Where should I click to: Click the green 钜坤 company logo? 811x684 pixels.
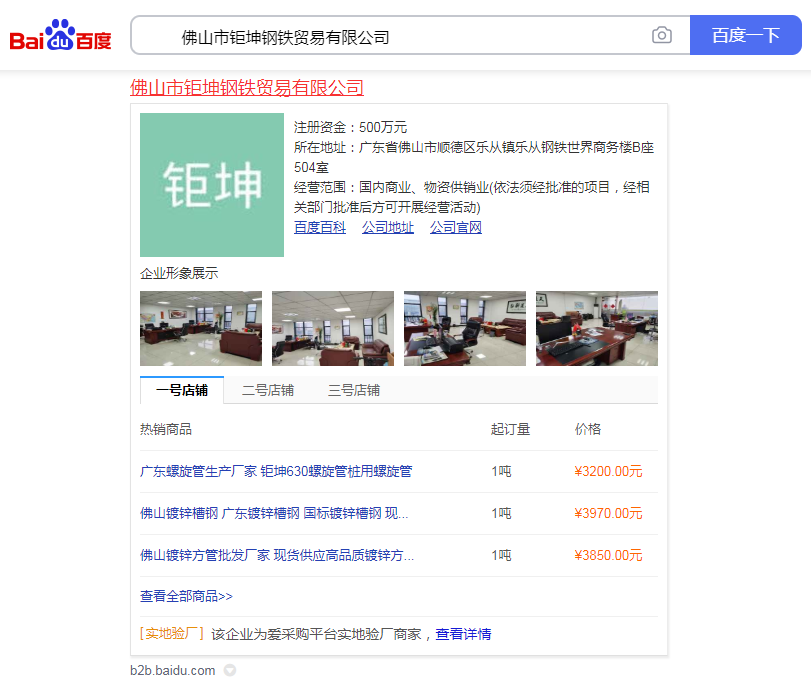pyautogui.click(x=212, y=185)
